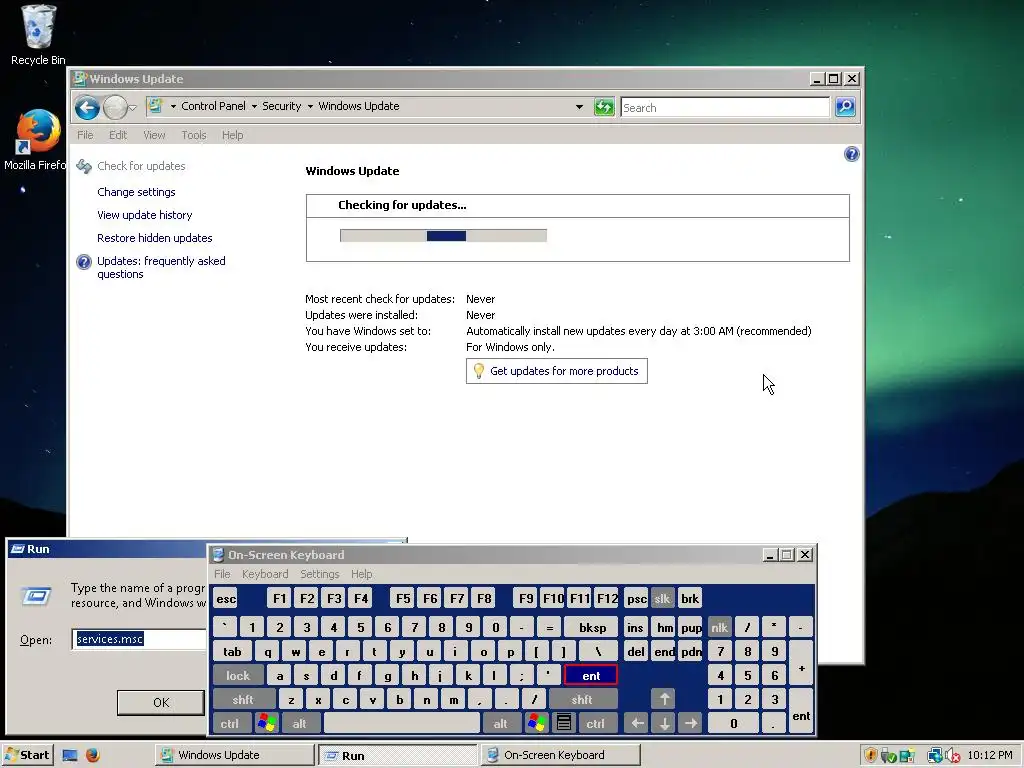Toggle the nlk Num Lock key
This screenshot has height=768, width=1024.
tap(720, 628)
